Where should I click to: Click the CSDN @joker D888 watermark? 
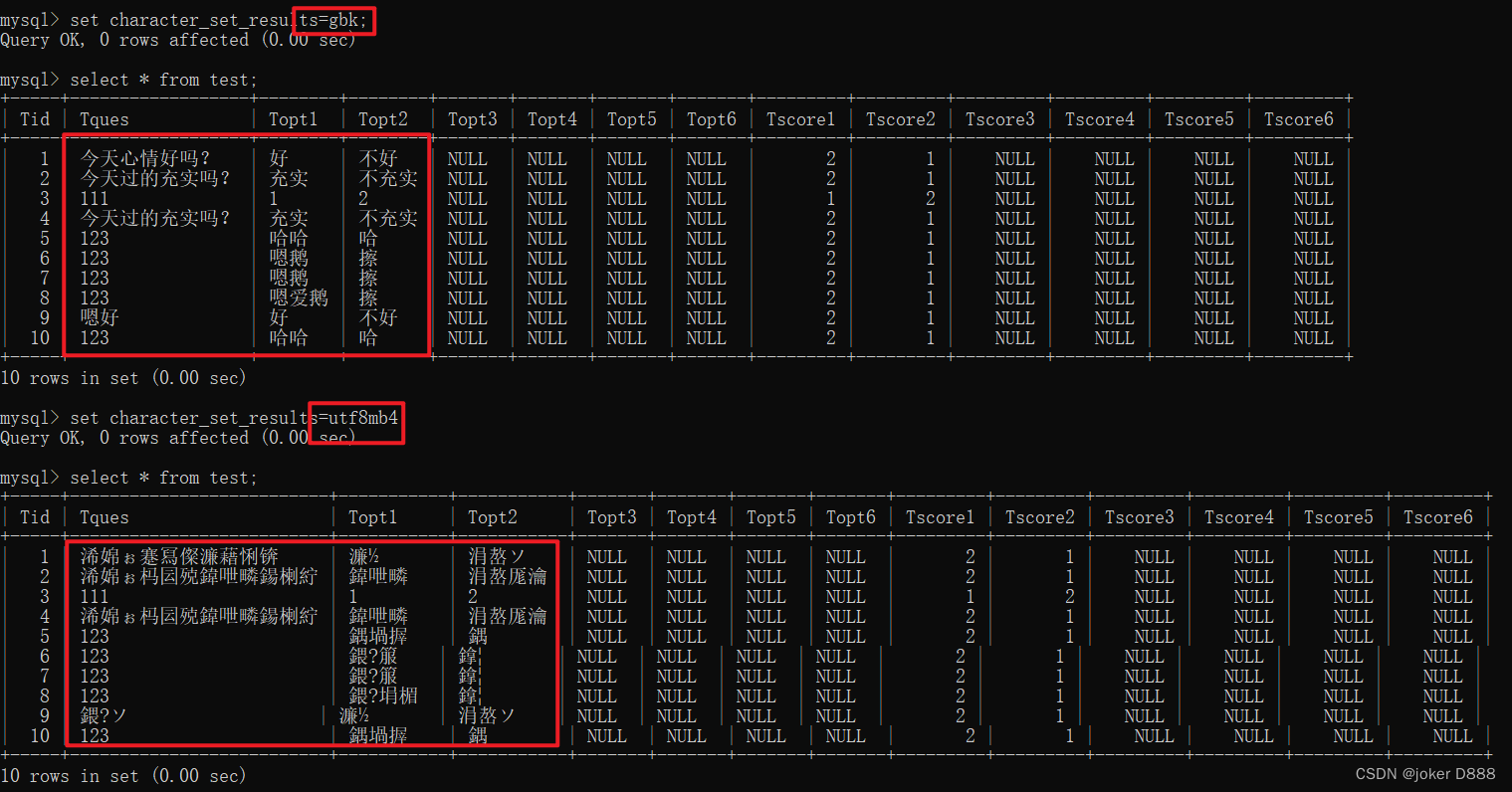[1423, 773]
